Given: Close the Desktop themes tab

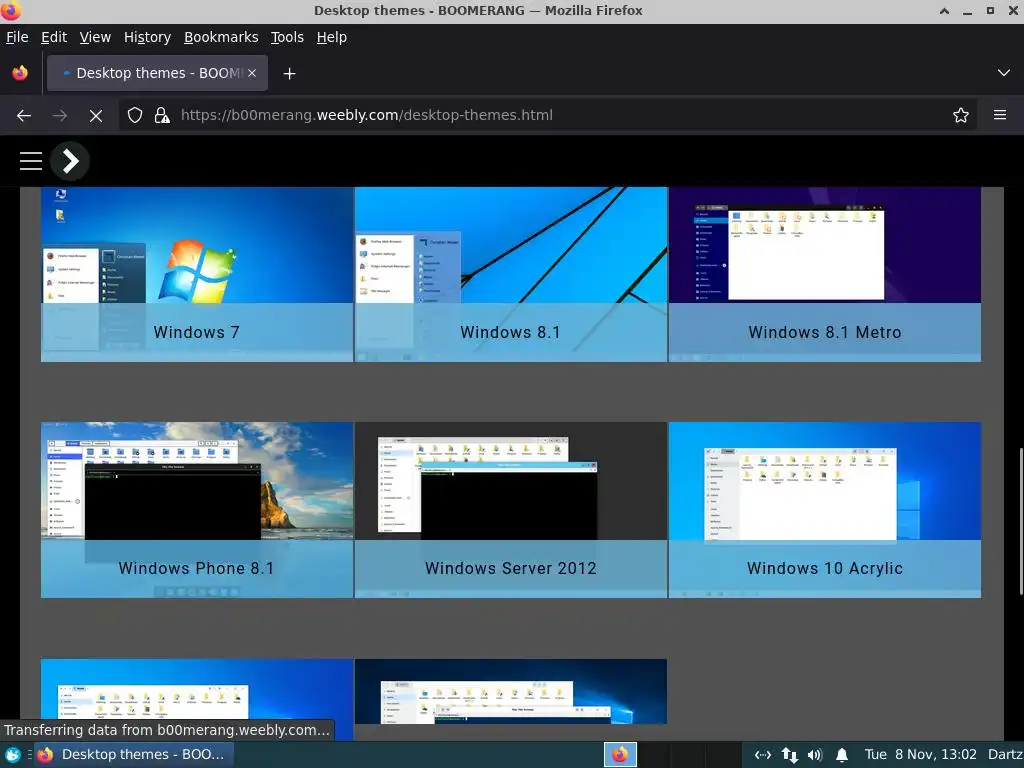Looking at the screenshot, I should [x=252, y=73].
